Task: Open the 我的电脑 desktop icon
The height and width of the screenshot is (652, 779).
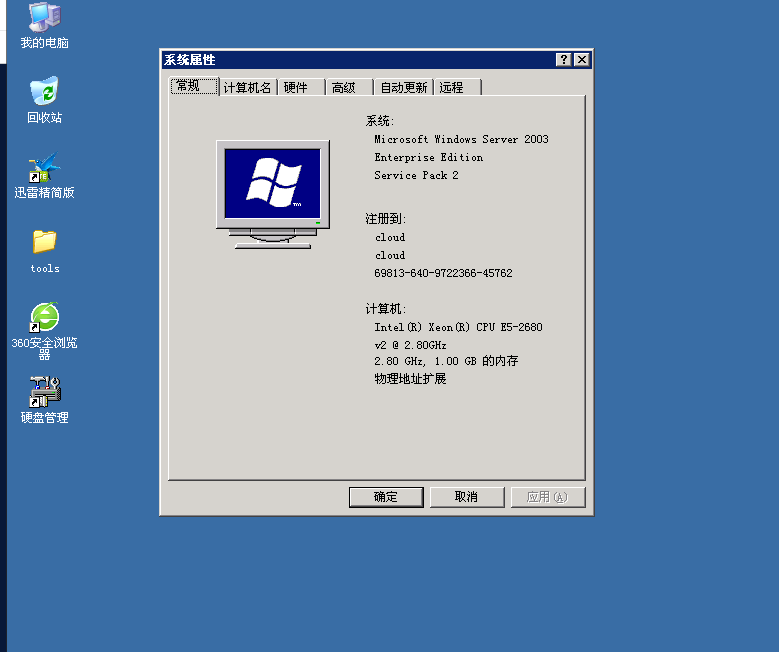Action: (44, 17)
